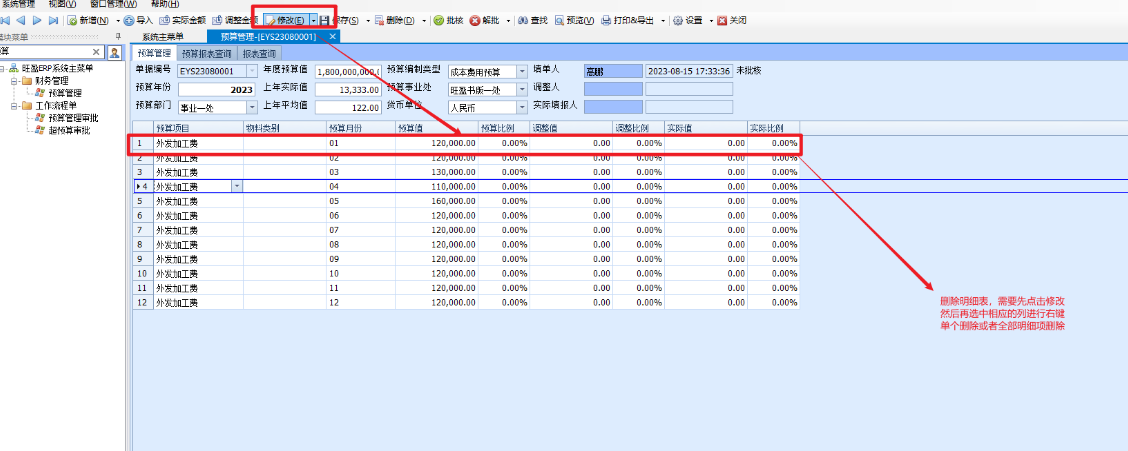The width and height of the screenshot is (1128, 451).
Task: Click the 保存(S) save disk icon
Action: point(324,21)
